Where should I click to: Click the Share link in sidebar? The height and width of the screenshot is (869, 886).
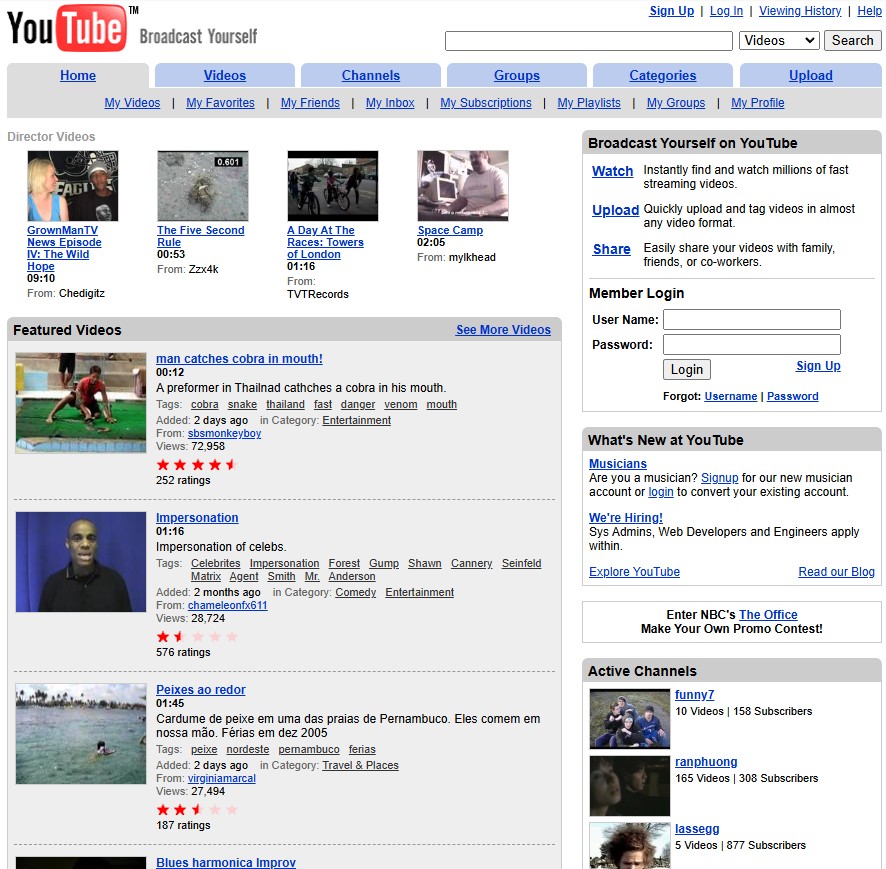[611, 249]
